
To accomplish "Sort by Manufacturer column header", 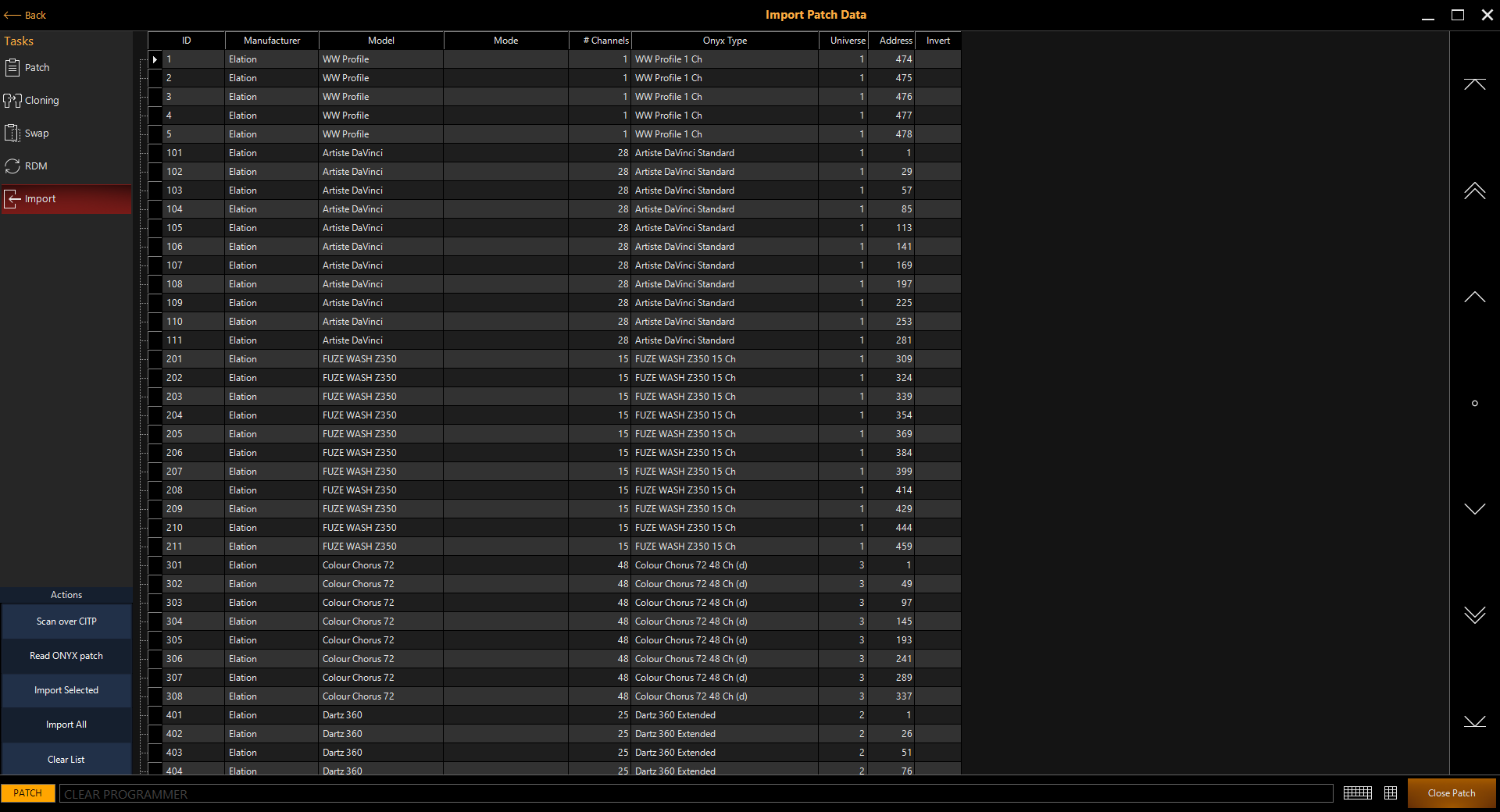I will coord(272,41).
